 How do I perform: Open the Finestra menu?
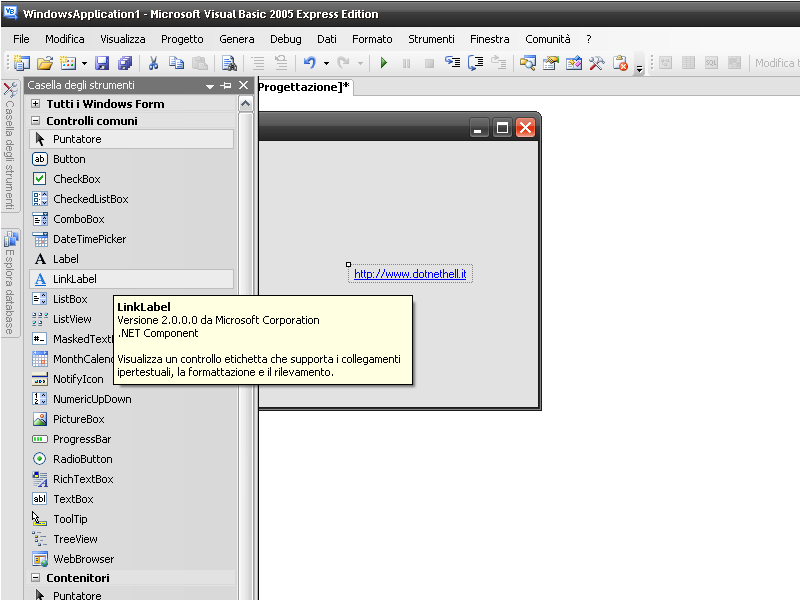(x=490, y=39)
